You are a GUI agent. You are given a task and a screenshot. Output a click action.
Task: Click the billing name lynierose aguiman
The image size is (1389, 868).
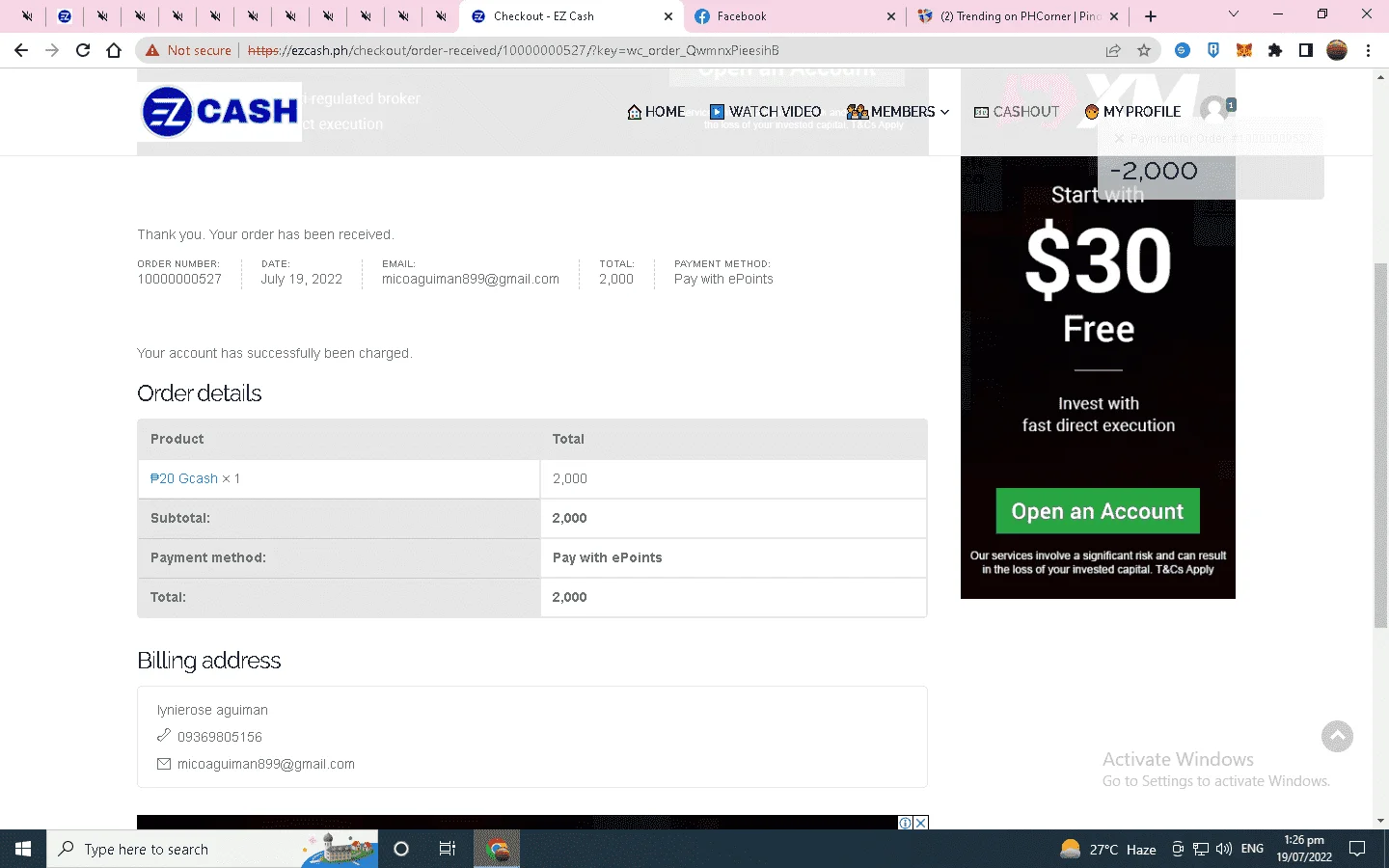pos(212,710)
